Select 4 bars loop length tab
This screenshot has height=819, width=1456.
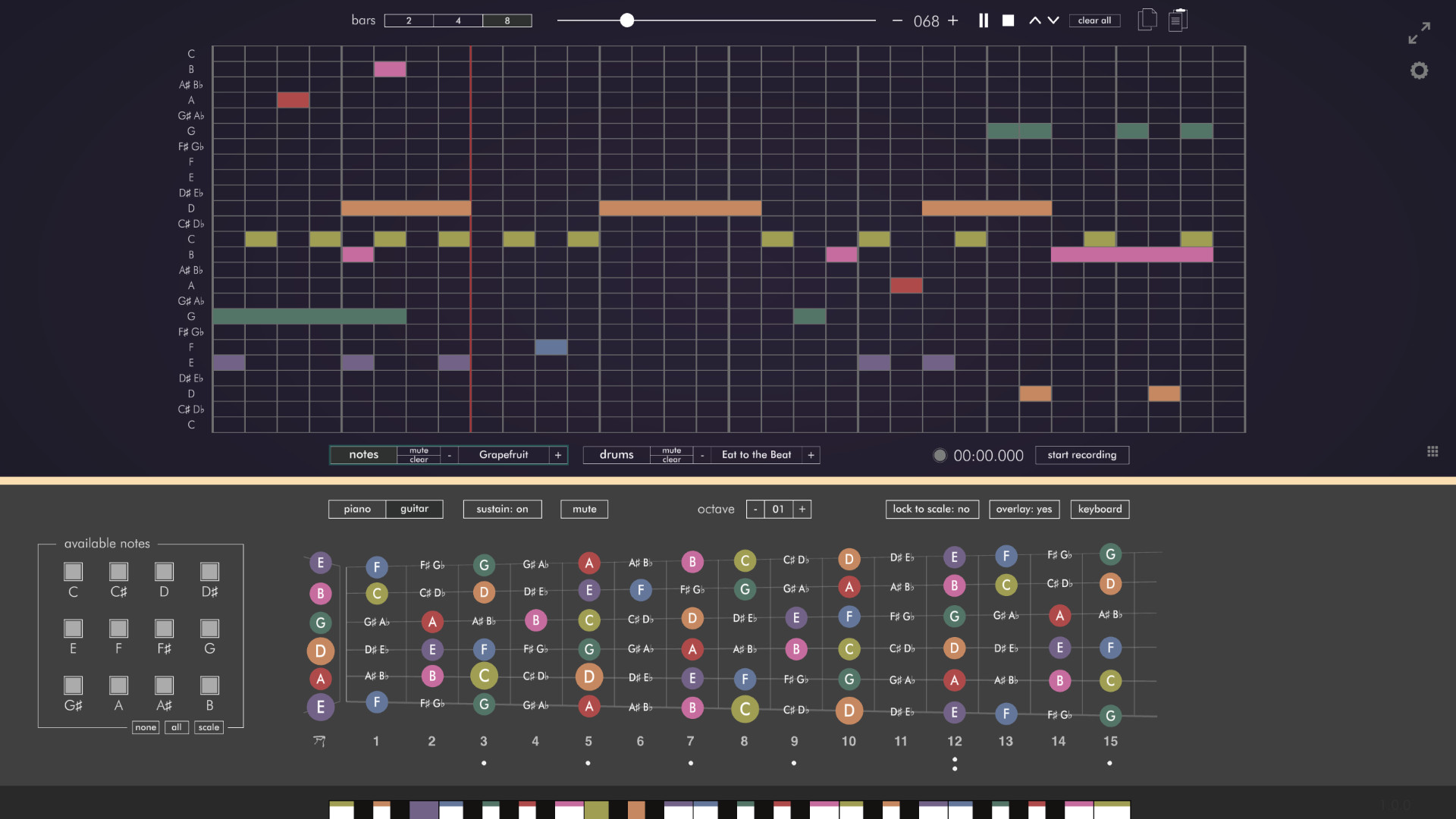(458, 20)
